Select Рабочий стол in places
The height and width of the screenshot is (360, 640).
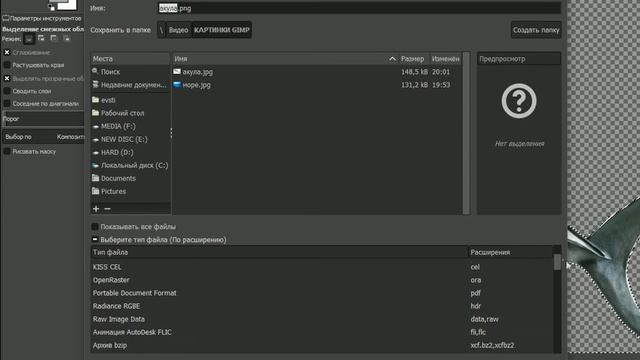point(130,113)
